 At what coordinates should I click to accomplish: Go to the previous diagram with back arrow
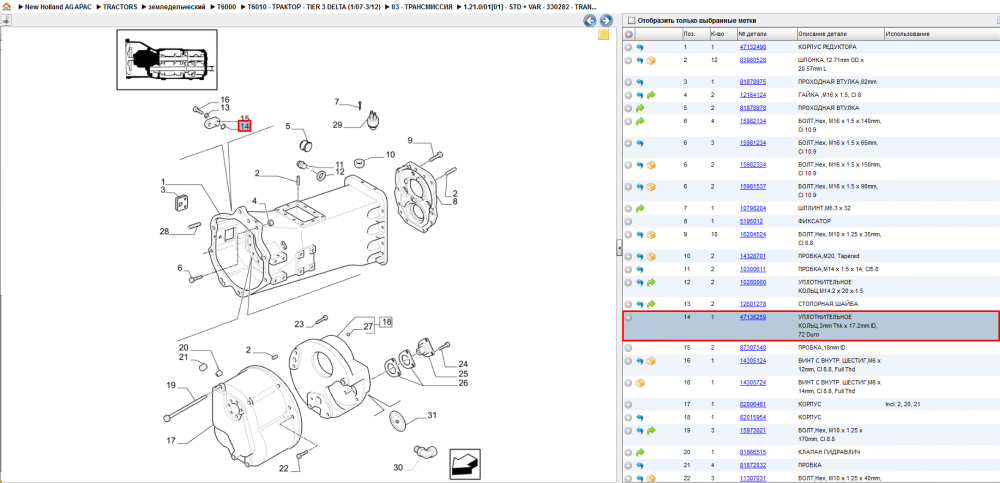(590, 21)
